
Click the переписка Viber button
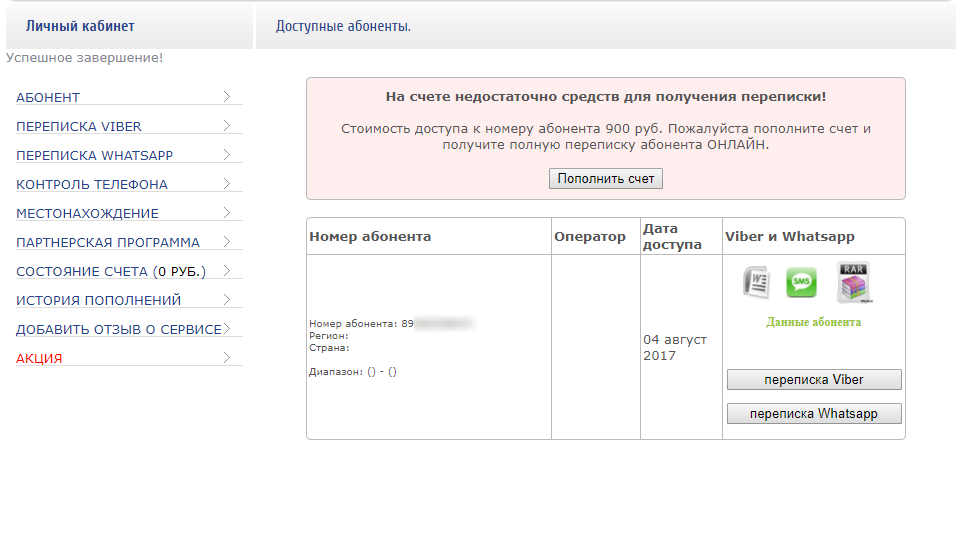pyautogui.click(x=814, y=380)
